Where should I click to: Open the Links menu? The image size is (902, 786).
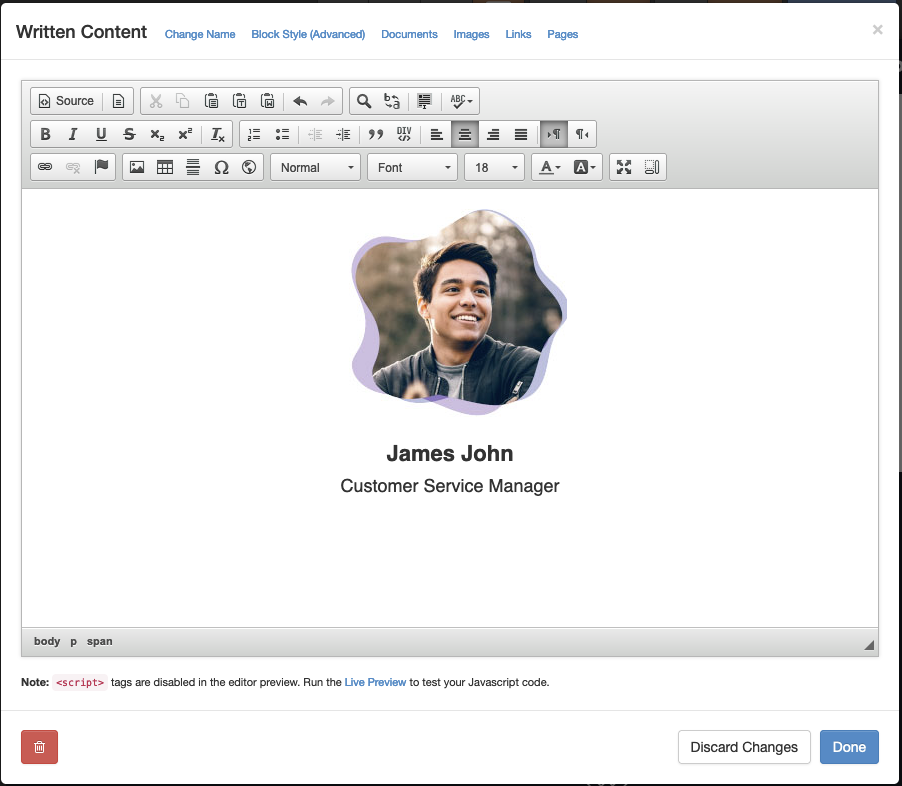[518, 35]
